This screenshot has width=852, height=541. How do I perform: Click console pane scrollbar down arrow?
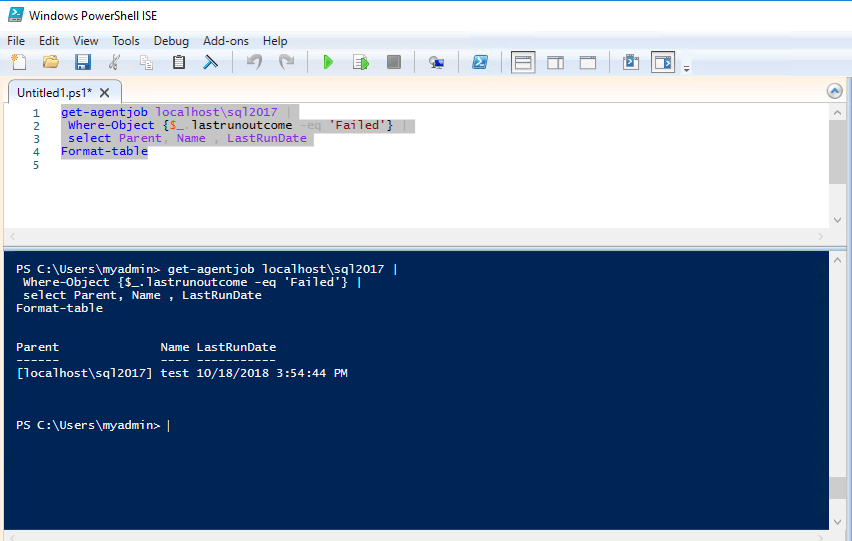point(837,522)
